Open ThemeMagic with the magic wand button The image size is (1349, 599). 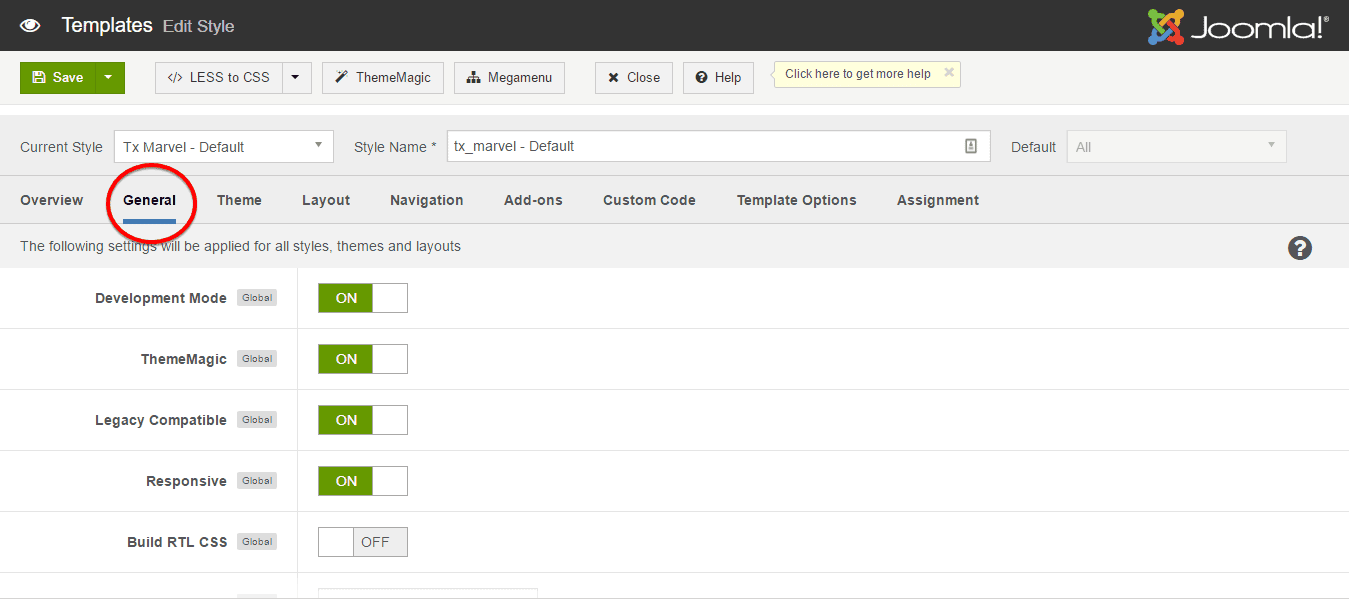[x=383, y=78]
